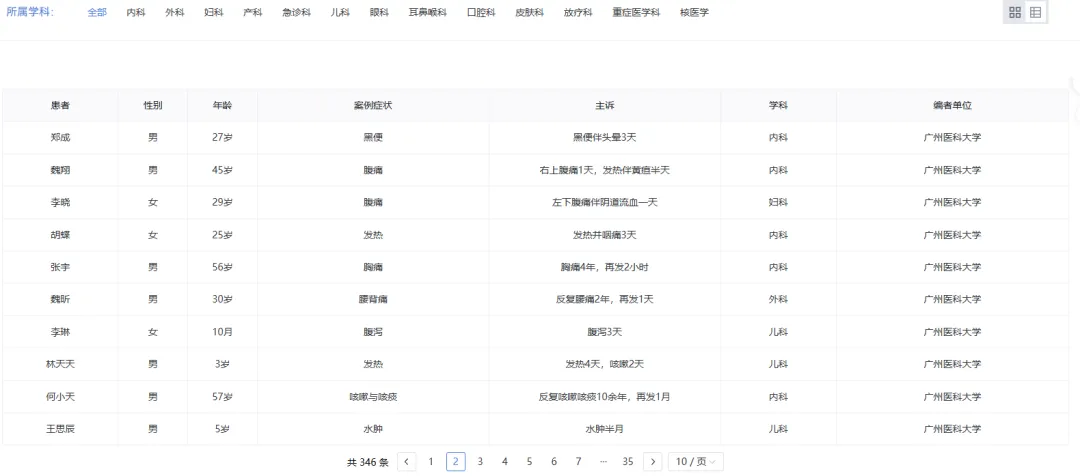Click symptom cell 咳嗽与咳痰
1080x476 pixels.
click(373, 397)
